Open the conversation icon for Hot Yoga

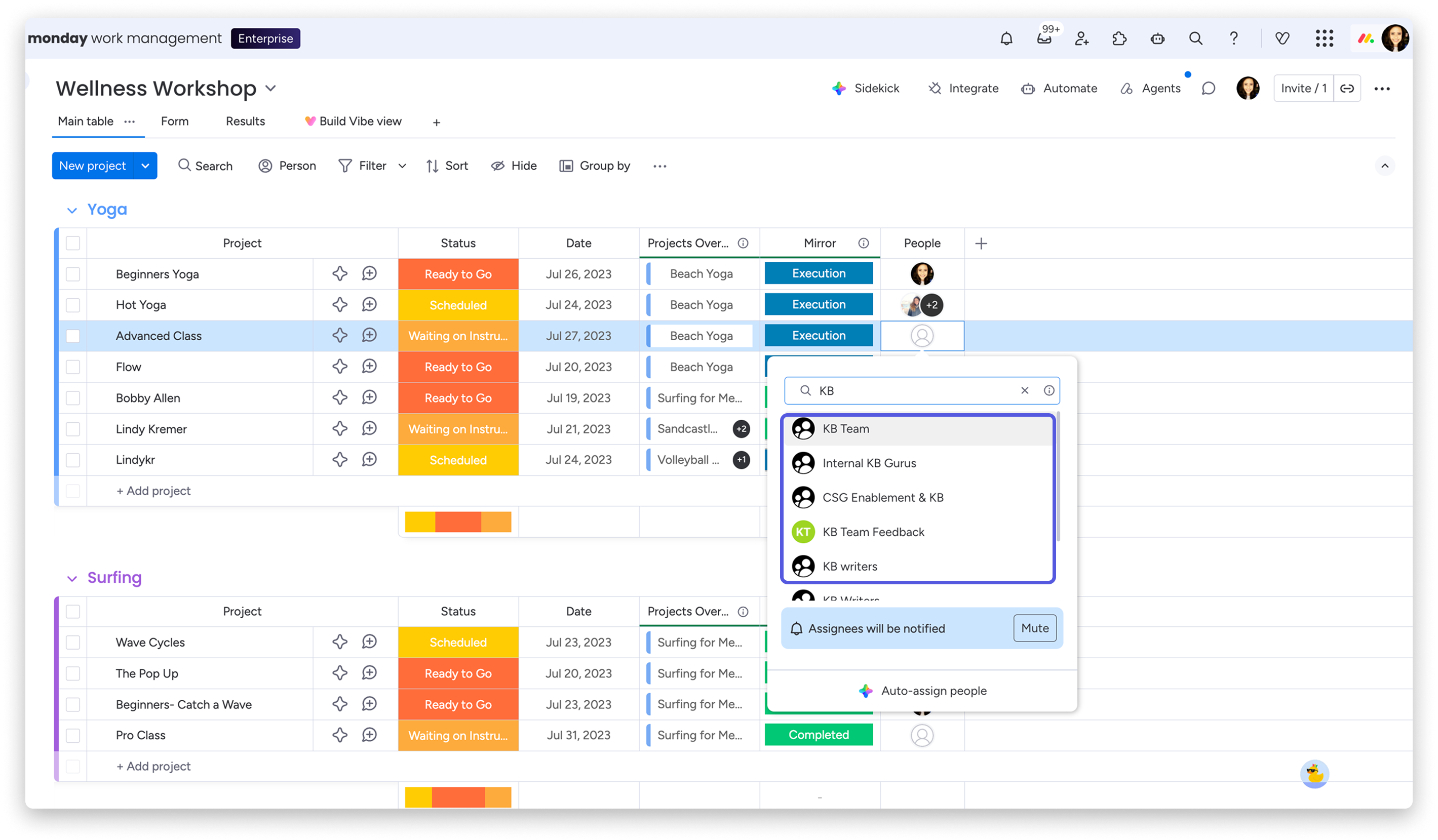pos(369,304)
